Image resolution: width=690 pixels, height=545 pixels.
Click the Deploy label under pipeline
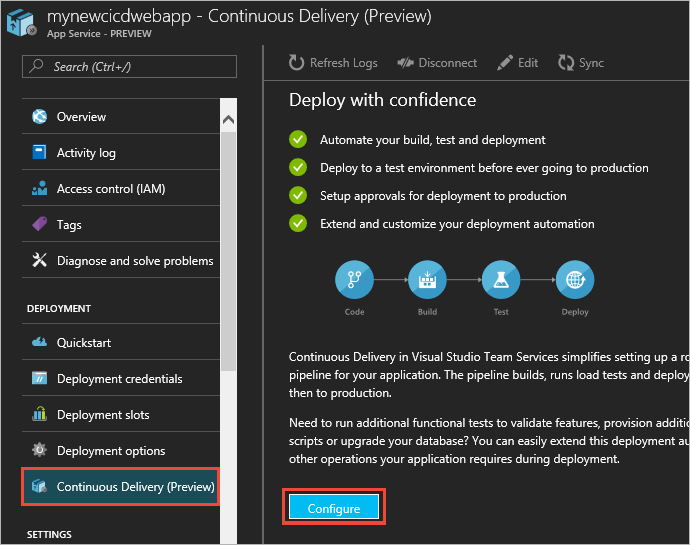[x=575, y=312]
